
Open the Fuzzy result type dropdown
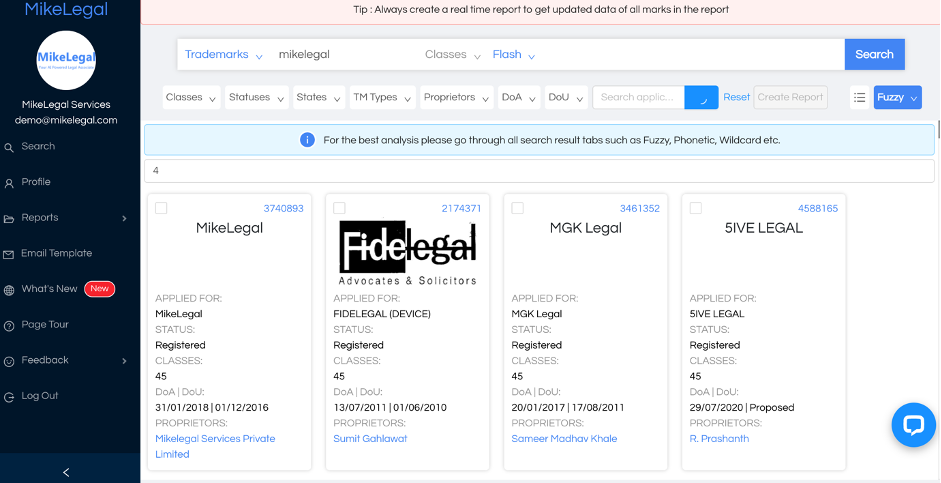click(x=898, y=97)
